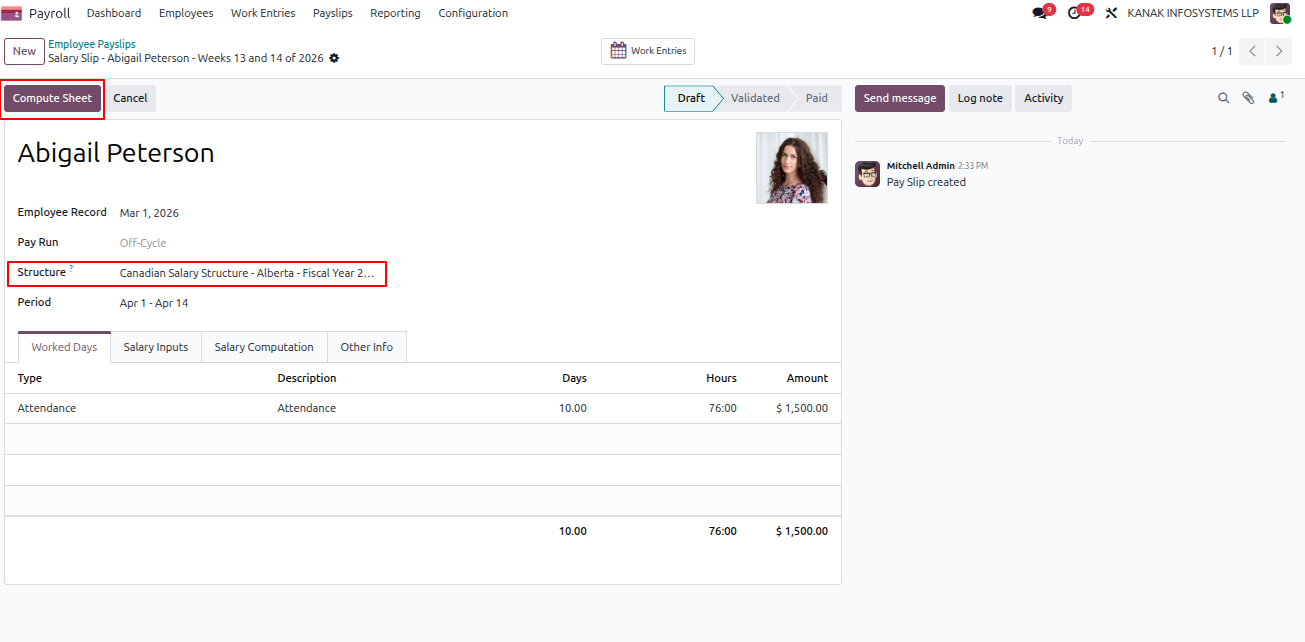Go to the next record arrow
Image resolution: width=1305 pixels, height=642 pixels.
tap(1279, 51)
